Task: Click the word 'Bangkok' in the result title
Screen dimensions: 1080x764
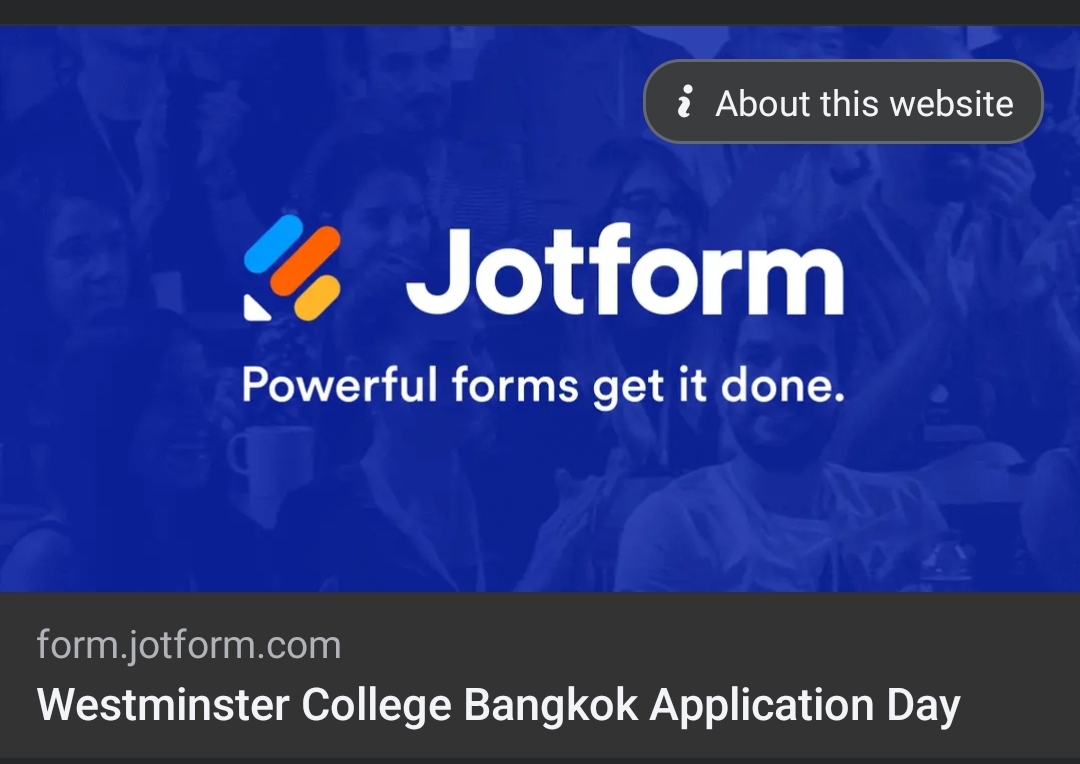Action: click(551, 705)
